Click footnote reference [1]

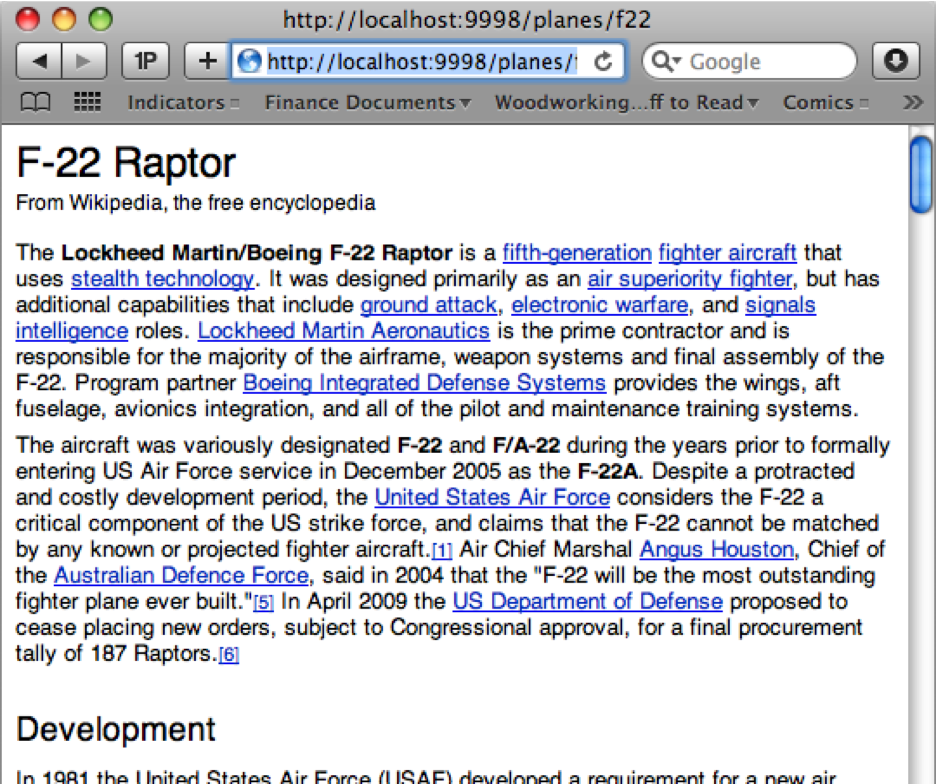click(x=442, y=551)
